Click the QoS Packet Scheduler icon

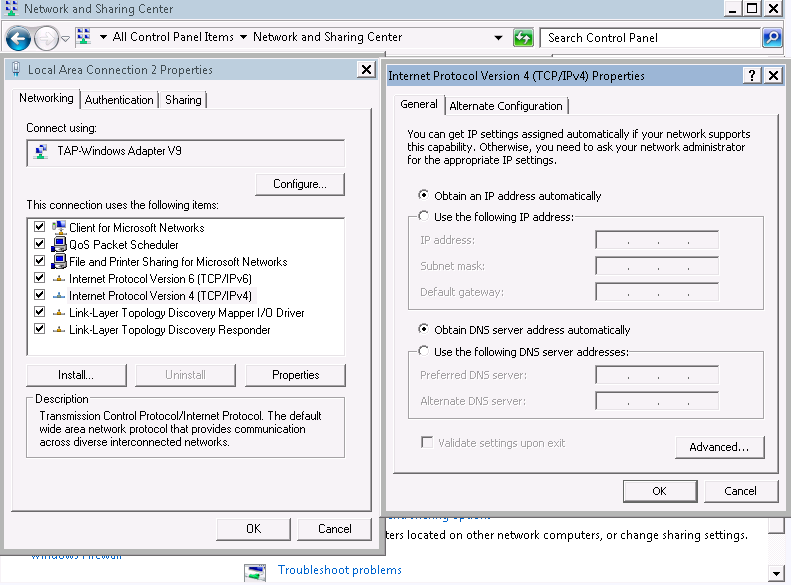coord(59,244)
